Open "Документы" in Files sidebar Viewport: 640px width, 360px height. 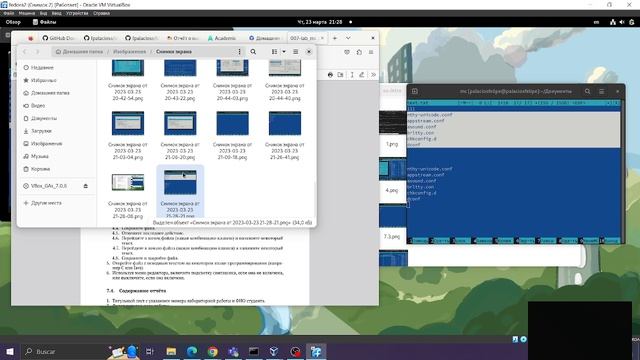coord(40,118)
